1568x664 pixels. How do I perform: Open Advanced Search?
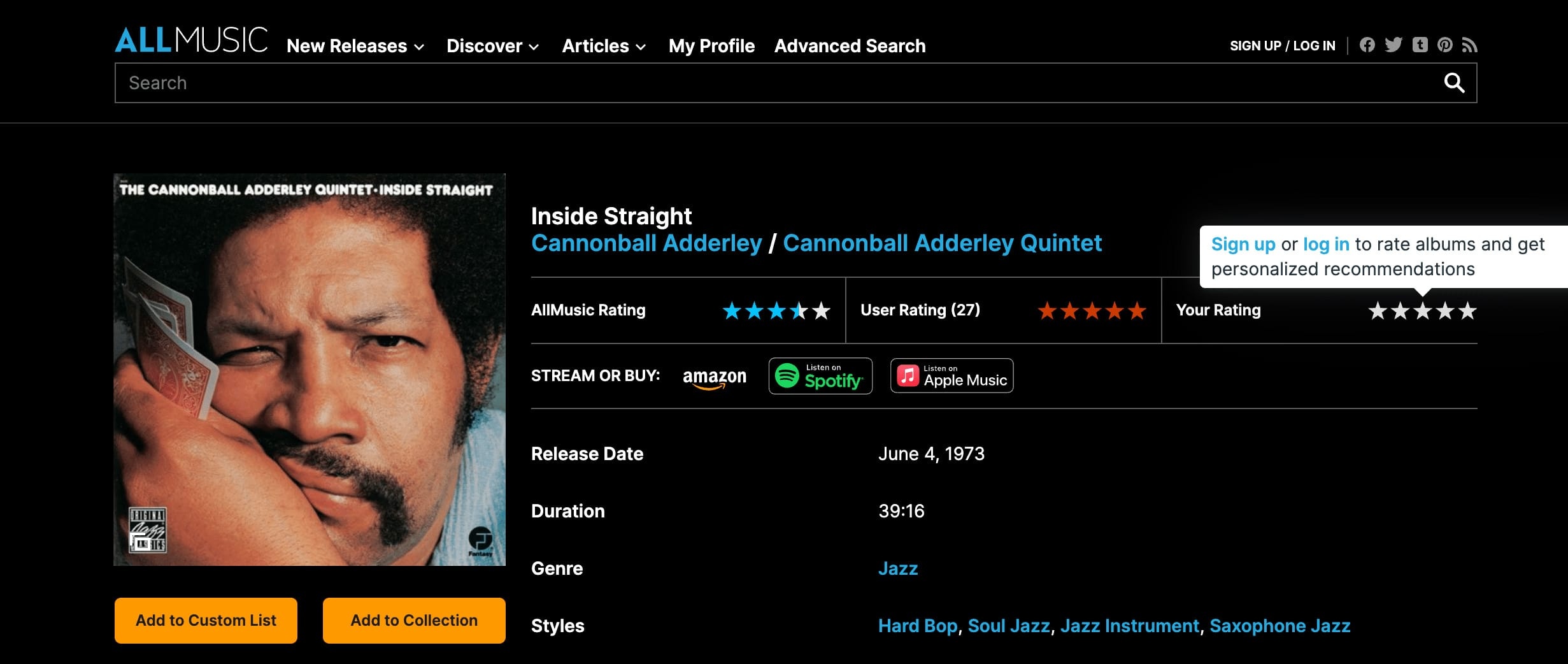pos(849,45)
